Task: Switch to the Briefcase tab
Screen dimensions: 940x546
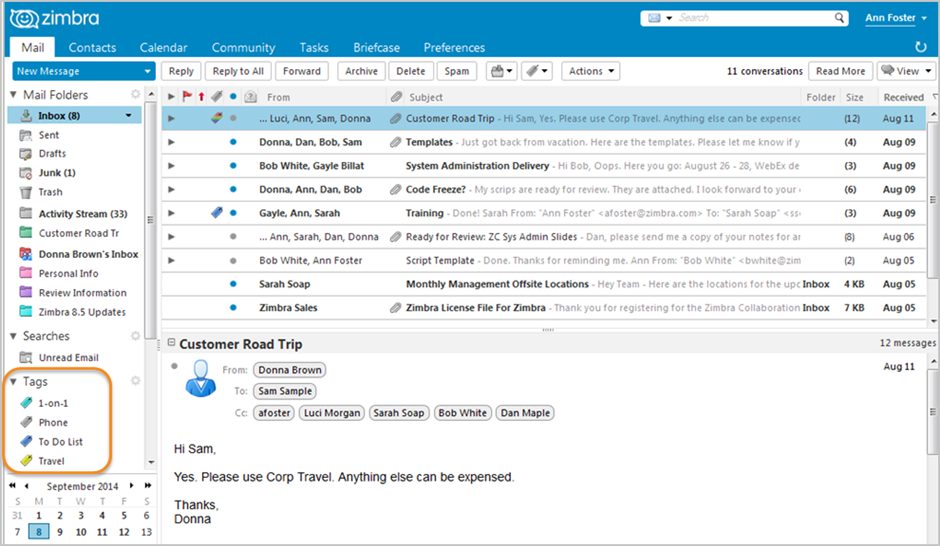Action: [x=376, y=47]
